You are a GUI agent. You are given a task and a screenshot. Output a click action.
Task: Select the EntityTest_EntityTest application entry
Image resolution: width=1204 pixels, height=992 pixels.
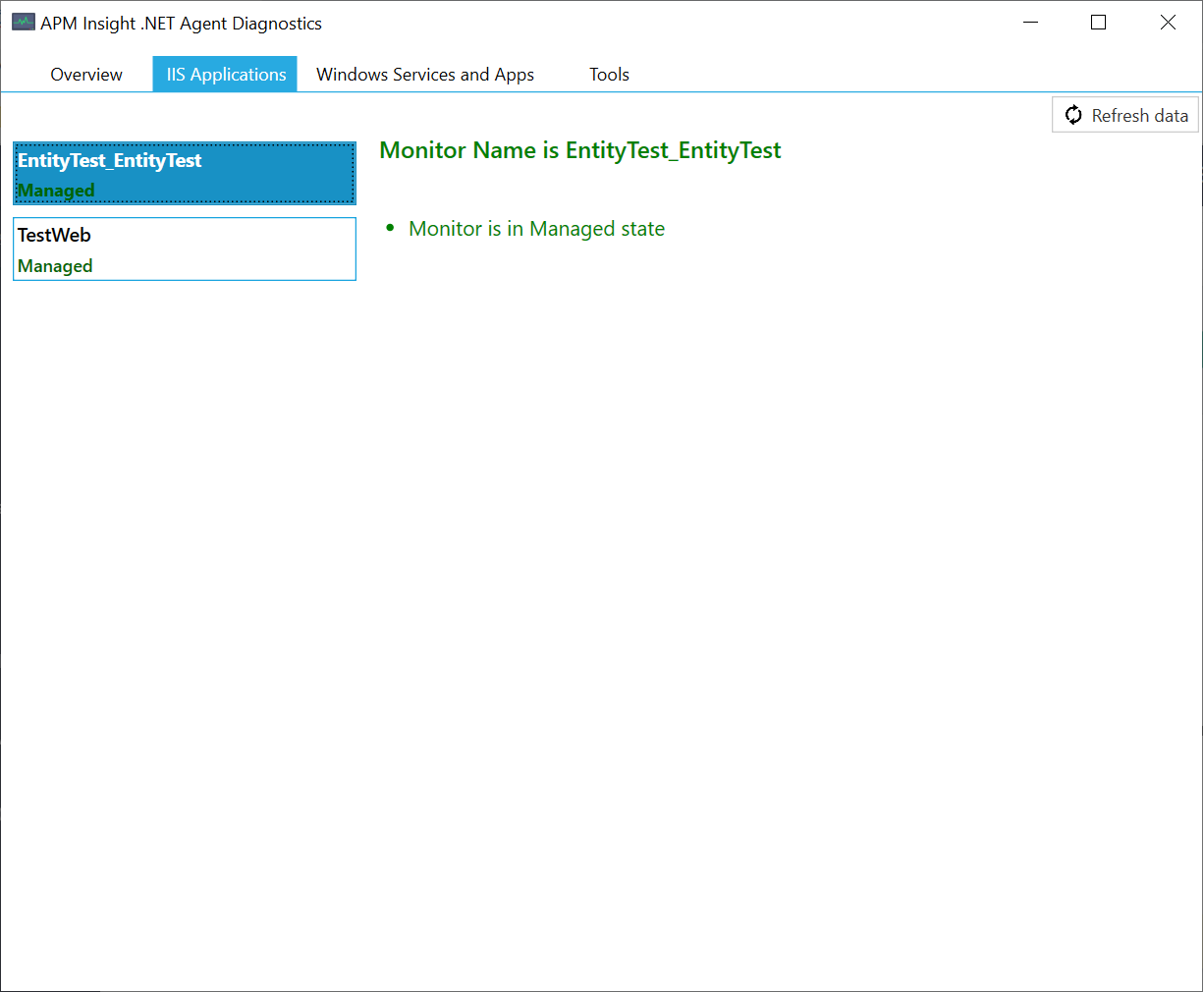coord(184,173)
